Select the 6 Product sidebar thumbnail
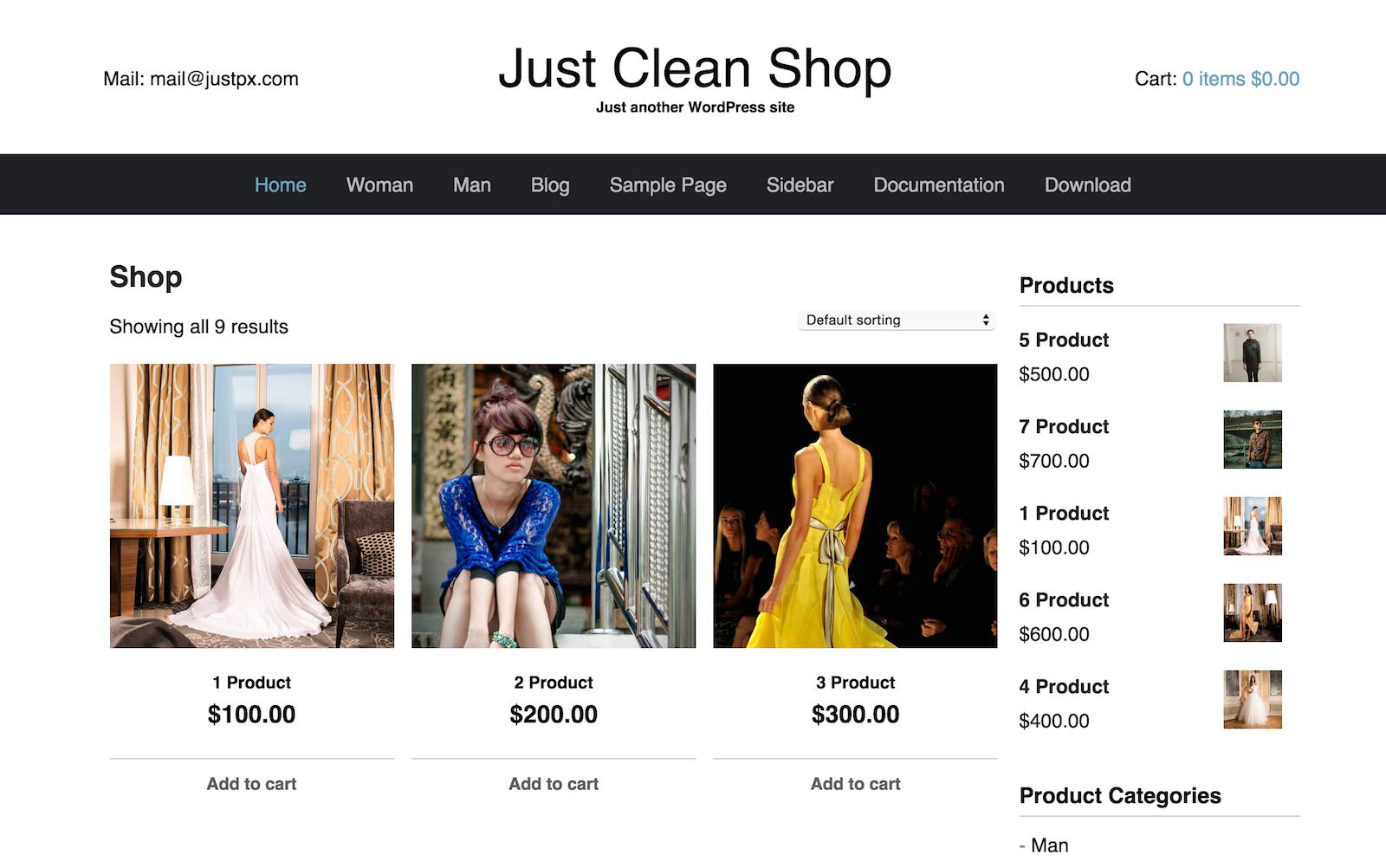Viewport: 1386px width, 868px height. (1252, 612)
